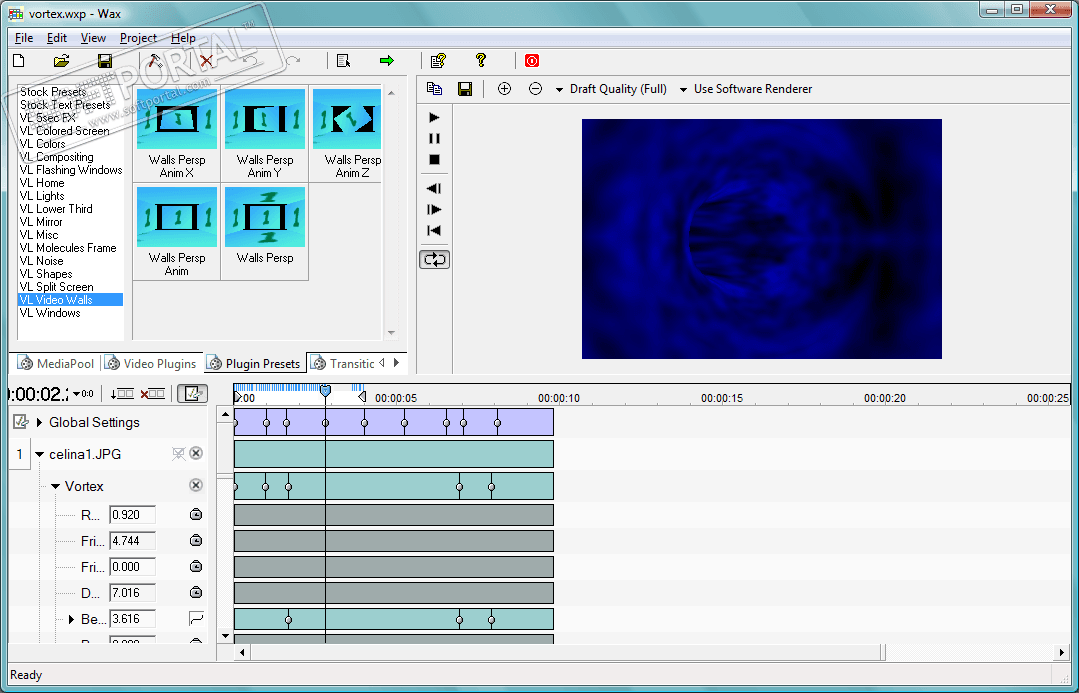The width and height of the screenshot is (1079, 693).
Task: Remove the Vortex effect via X icon
Action: [x=196, y=485]
